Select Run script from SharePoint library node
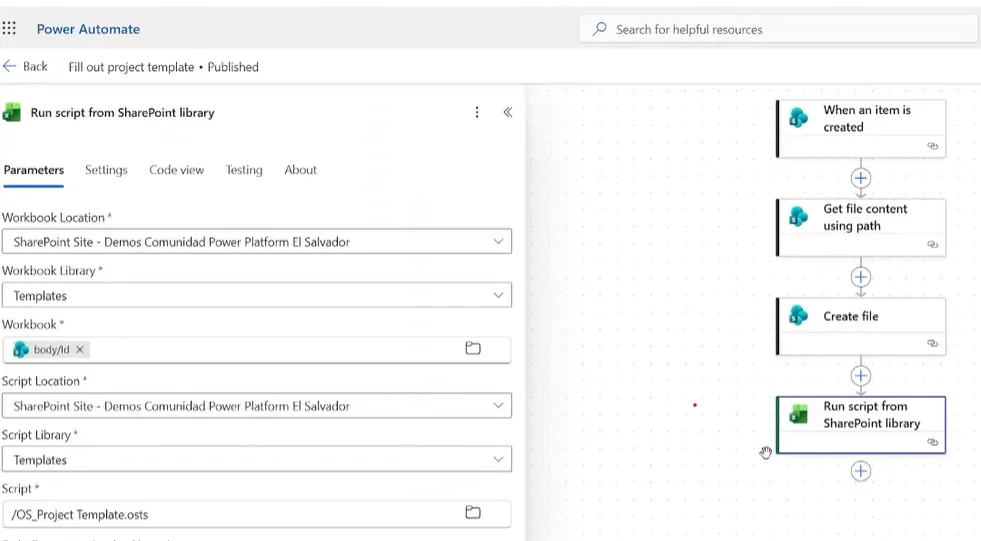Viewport: 981px width, 541px height. 861,425
